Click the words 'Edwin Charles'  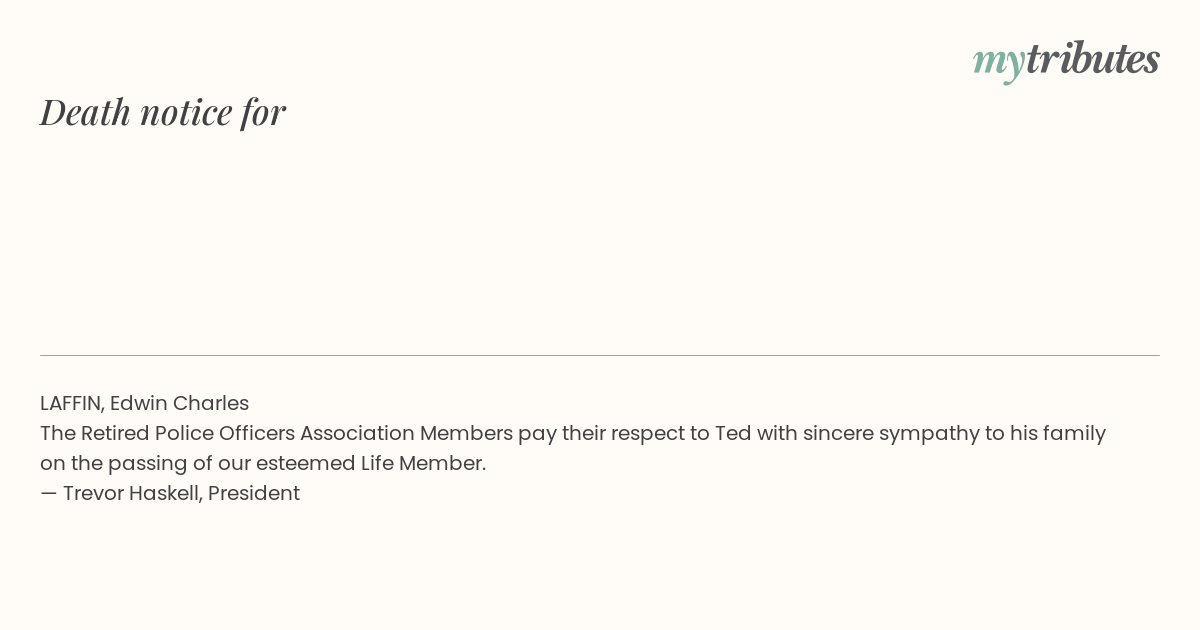tap(179, 403)
